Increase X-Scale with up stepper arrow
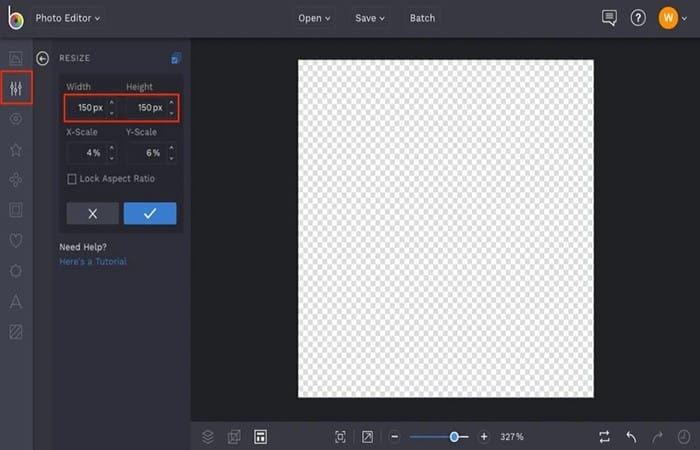Viewport: 700px width, 450px height. point(112,148)
